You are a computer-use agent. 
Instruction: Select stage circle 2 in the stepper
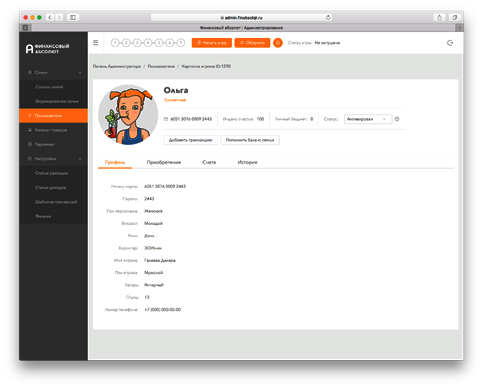[126, 43]
